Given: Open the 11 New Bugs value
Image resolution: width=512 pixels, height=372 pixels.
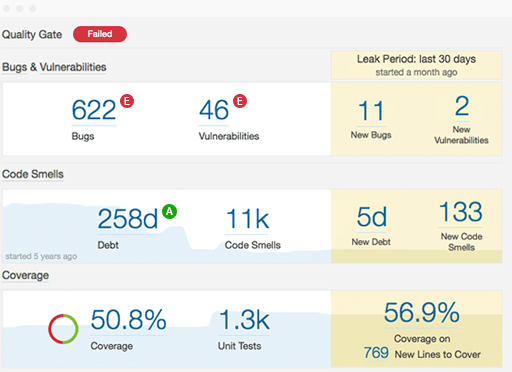Looking at the screenshot, I should (x=371, y=111).
